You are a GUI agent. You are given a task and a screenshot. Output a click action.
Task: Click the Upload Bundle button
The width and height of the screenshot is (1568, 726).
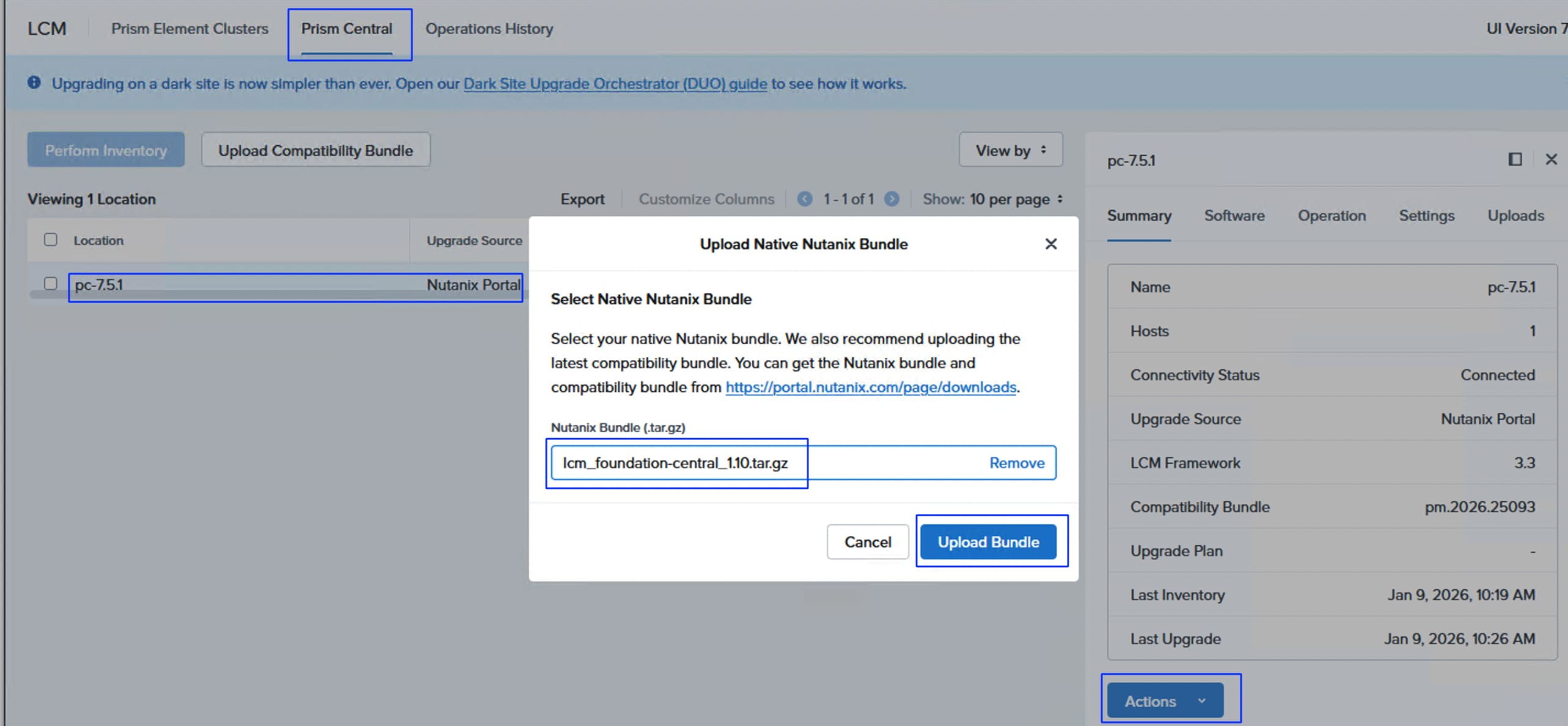987,542
